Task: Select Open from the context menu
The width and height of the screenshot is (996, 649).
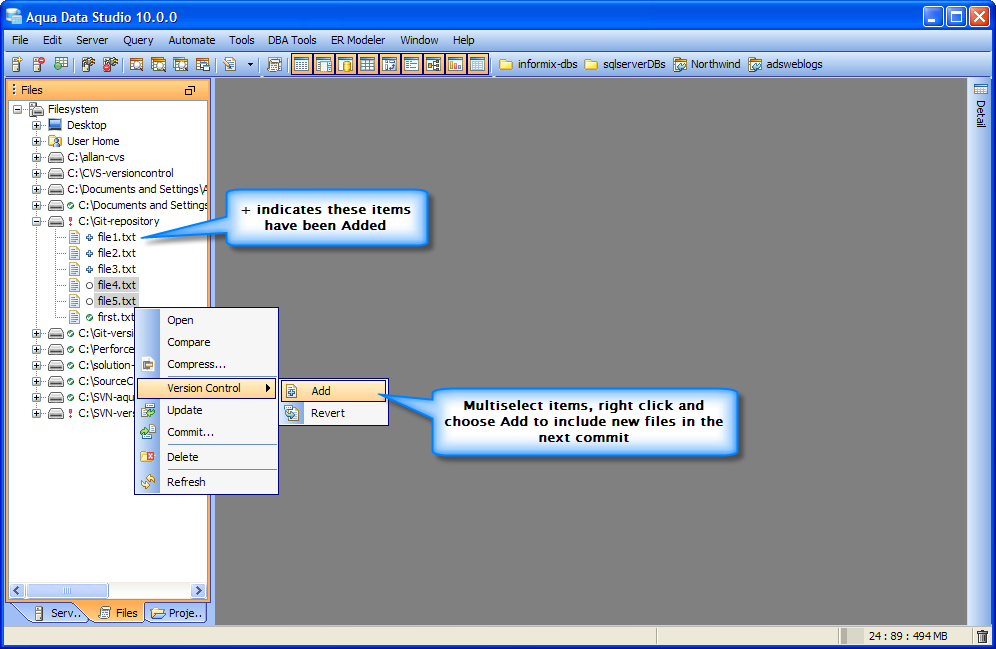Action: click(206, 320)
